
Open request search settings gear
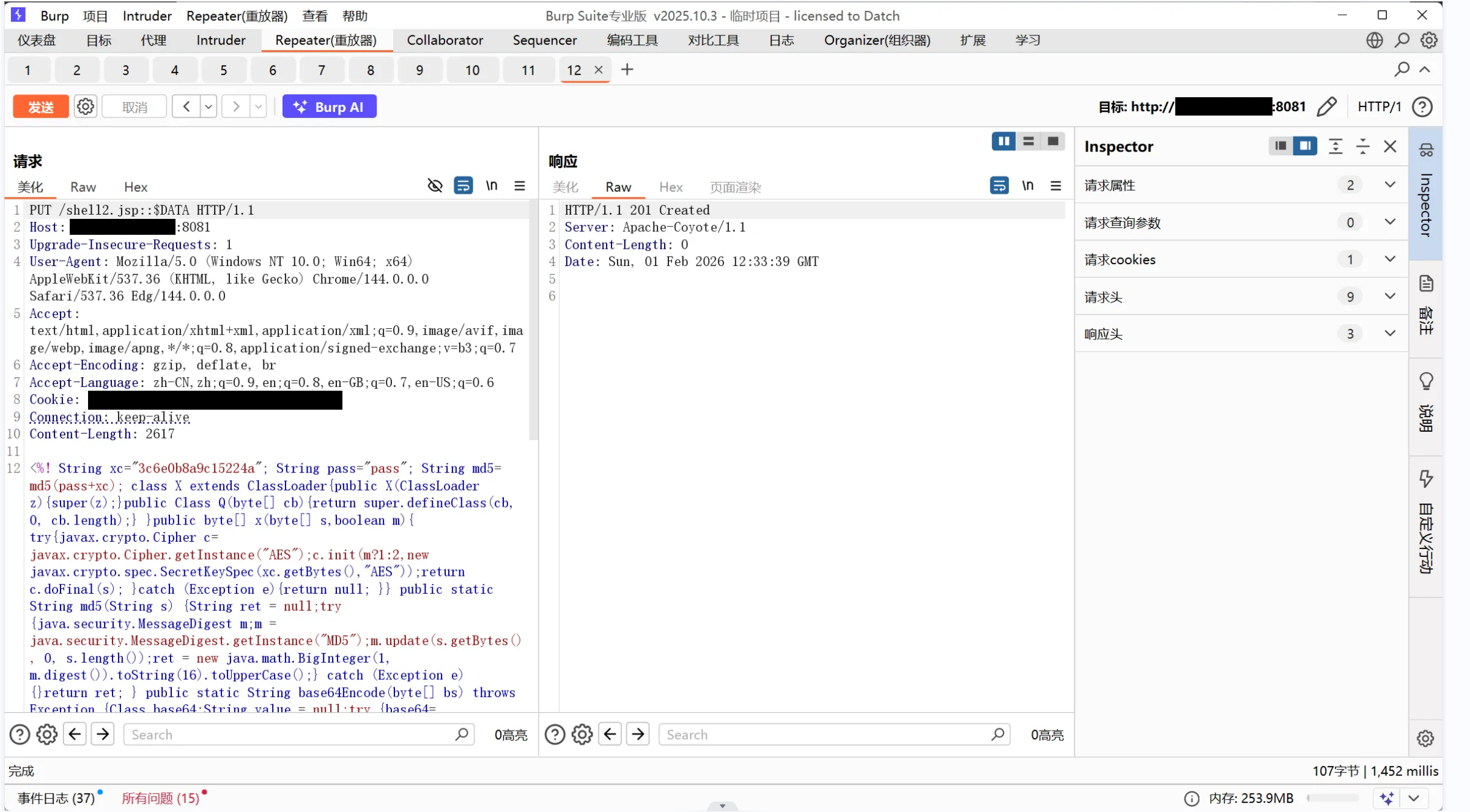coord(47,734)
